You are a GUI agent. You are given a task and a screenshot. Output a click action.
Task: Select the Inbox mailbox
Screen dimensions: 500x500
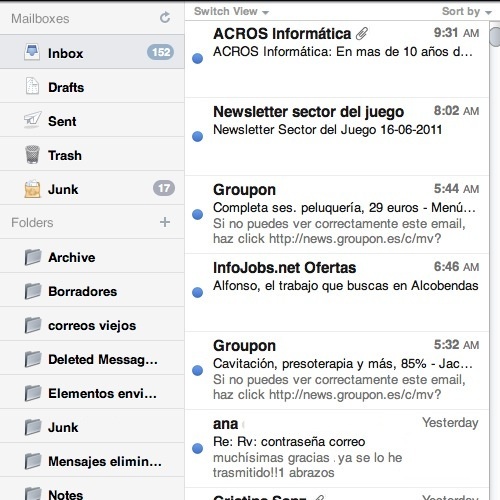pos(92,52)
